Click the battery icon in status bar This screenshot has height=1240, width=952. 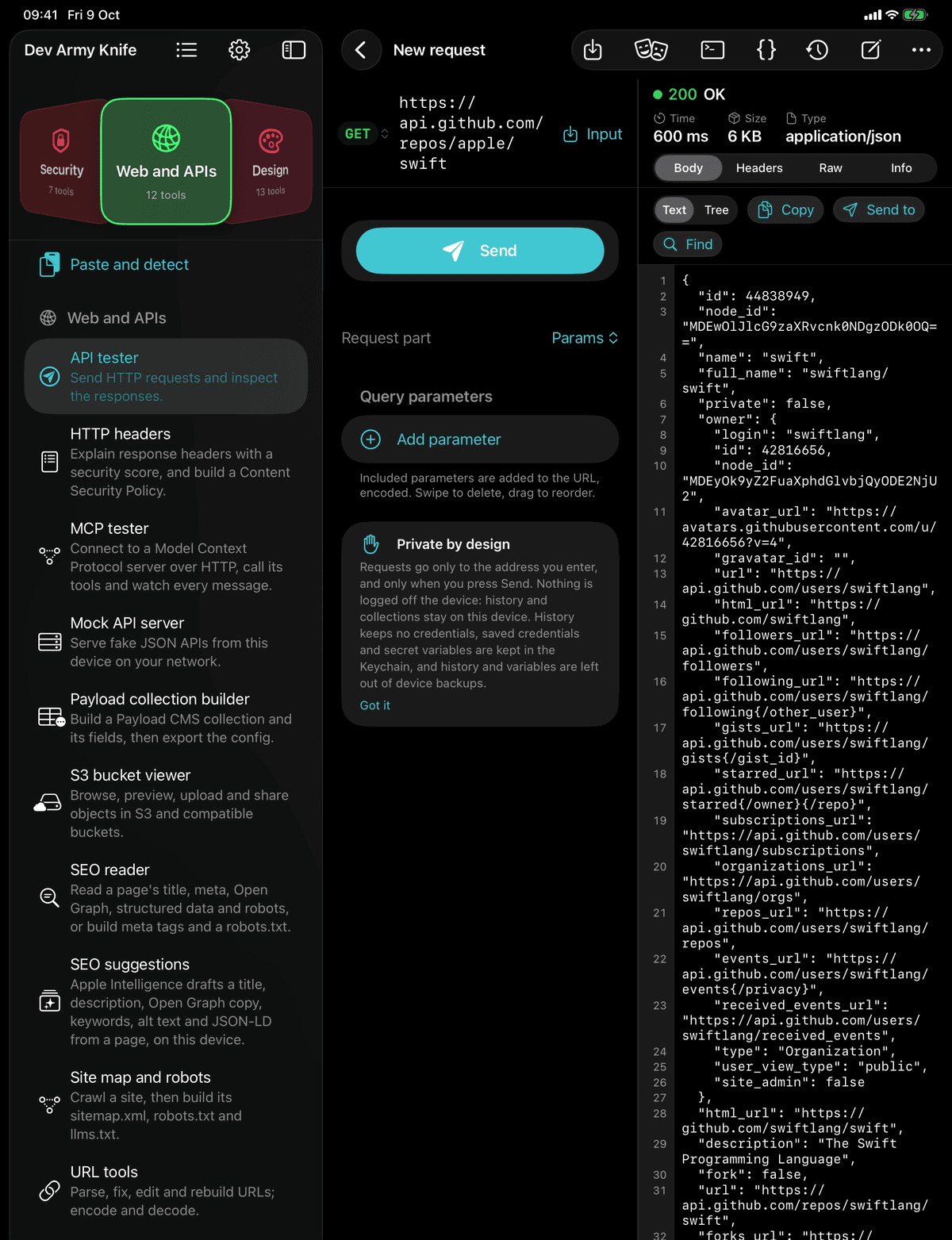tap(915, 15)
